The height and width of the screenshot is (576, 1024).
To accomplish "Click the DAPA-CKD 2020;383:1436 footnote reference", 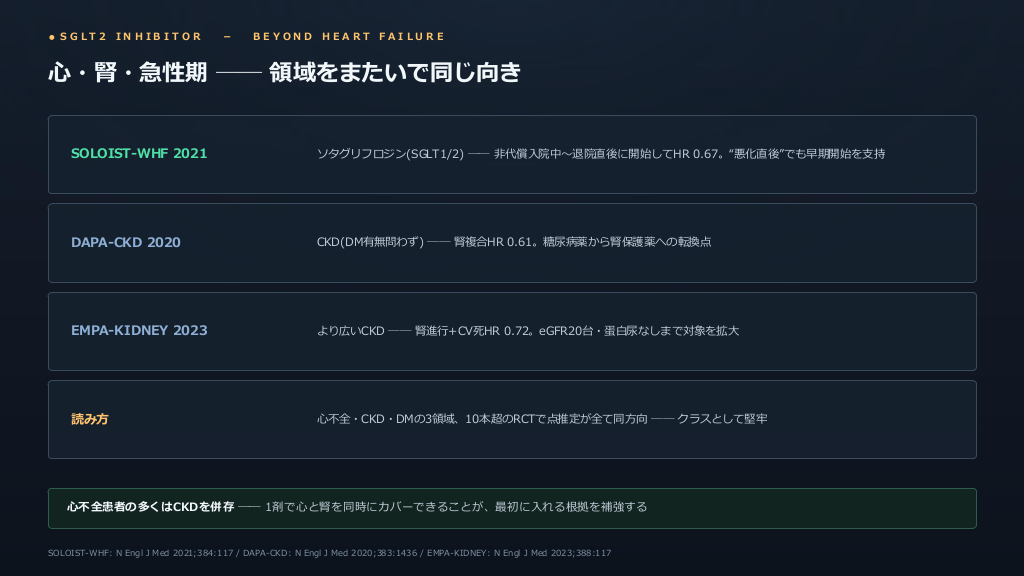I will point(330,553).
